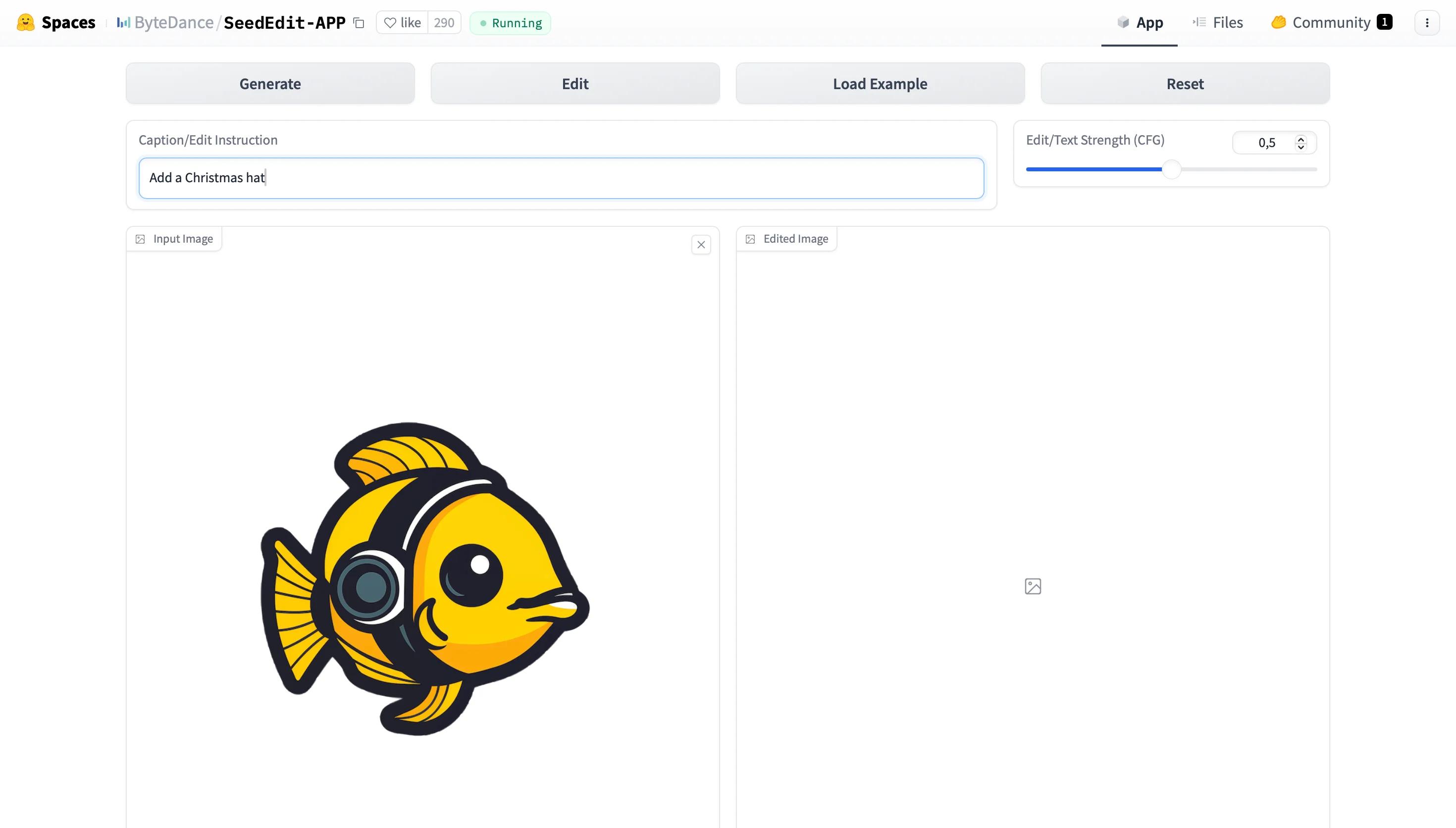Focus the Caption/Edit Instruction text field
This screenshot has height=828, width=1456.
[x=561, y=178]
